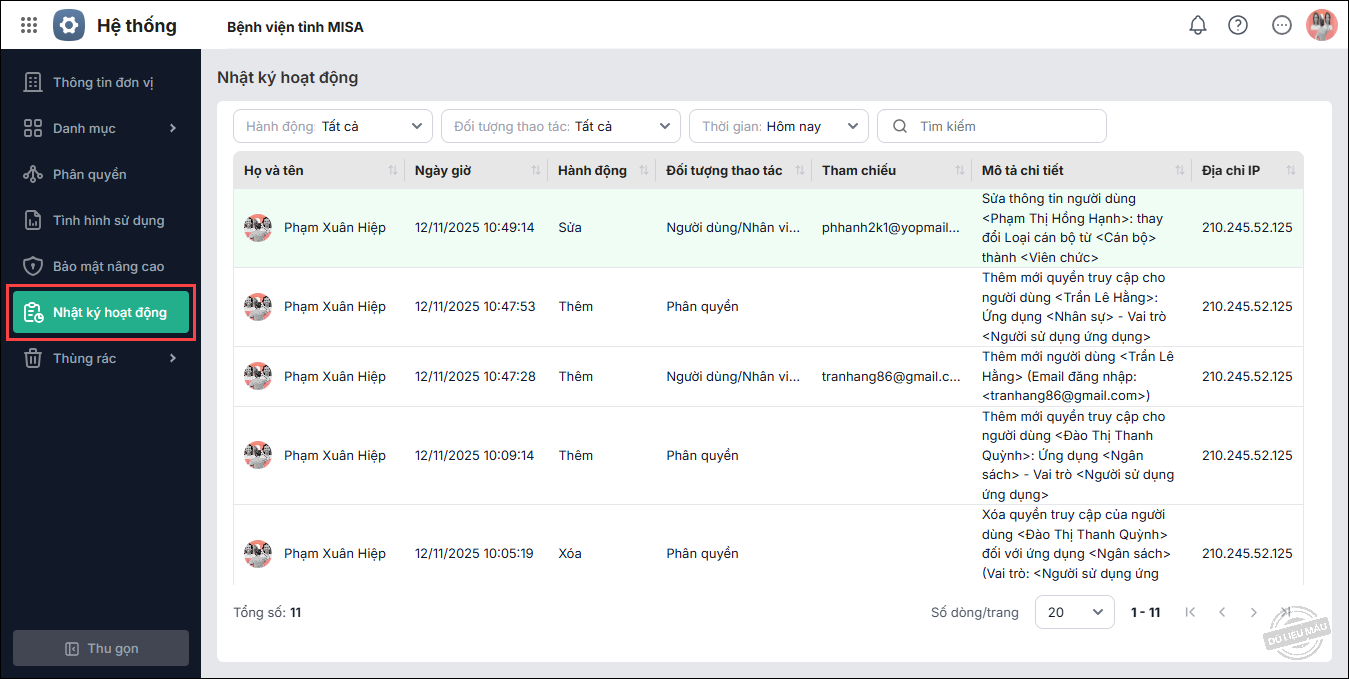This screenshot has width=1349, height=679.
Task: Expand the Danh mục menu
Action: (x=100, y=128)
